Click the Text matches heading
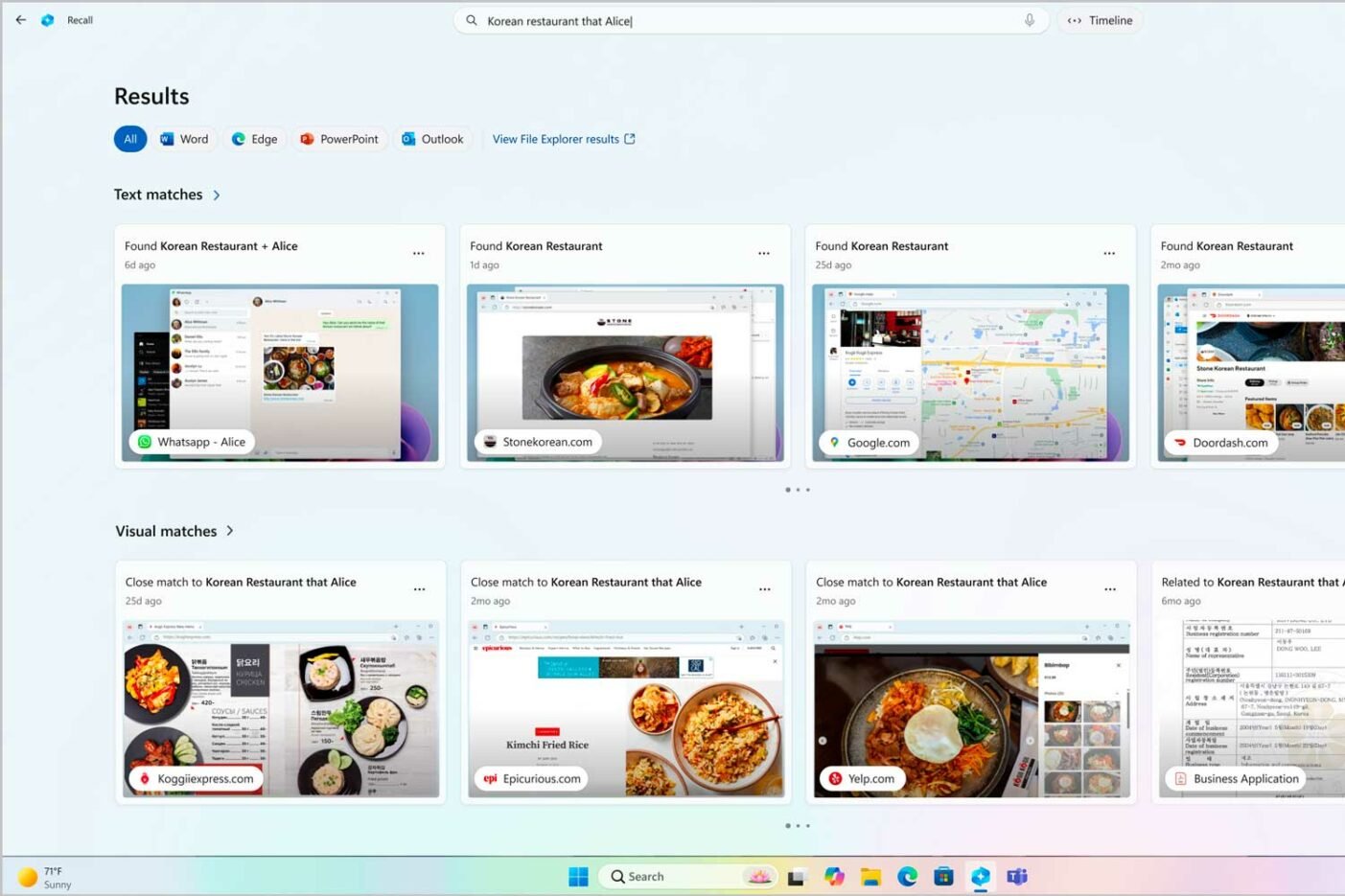Screen dimensions: 1345x896 [x=158, y=195]
